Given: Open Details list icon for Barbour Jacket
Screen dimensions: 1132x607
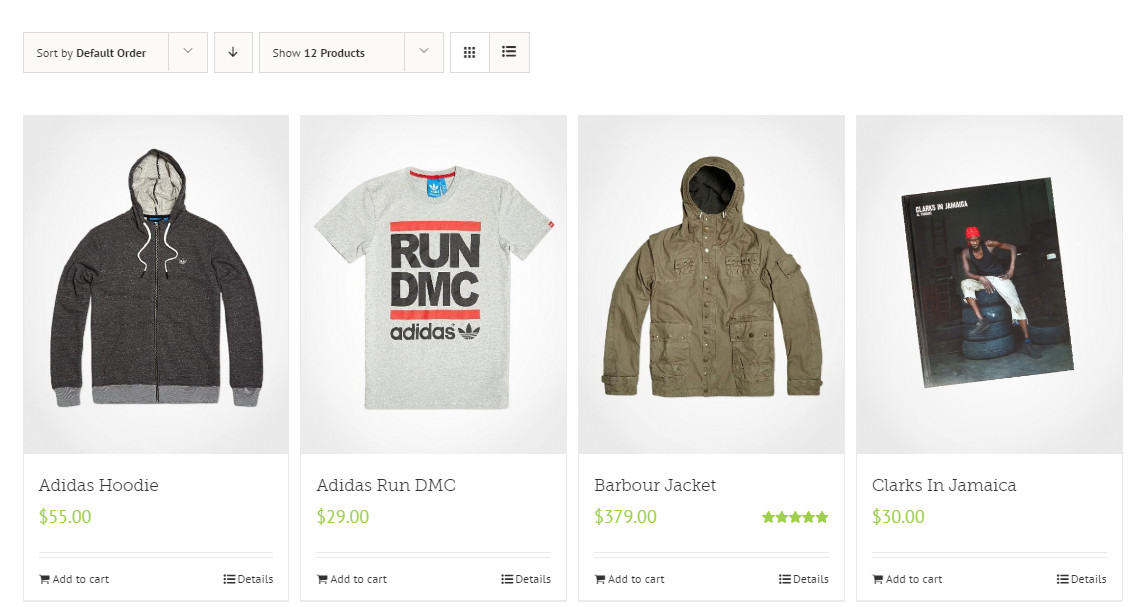Looking at the screenshot, I should pos(785,579).
